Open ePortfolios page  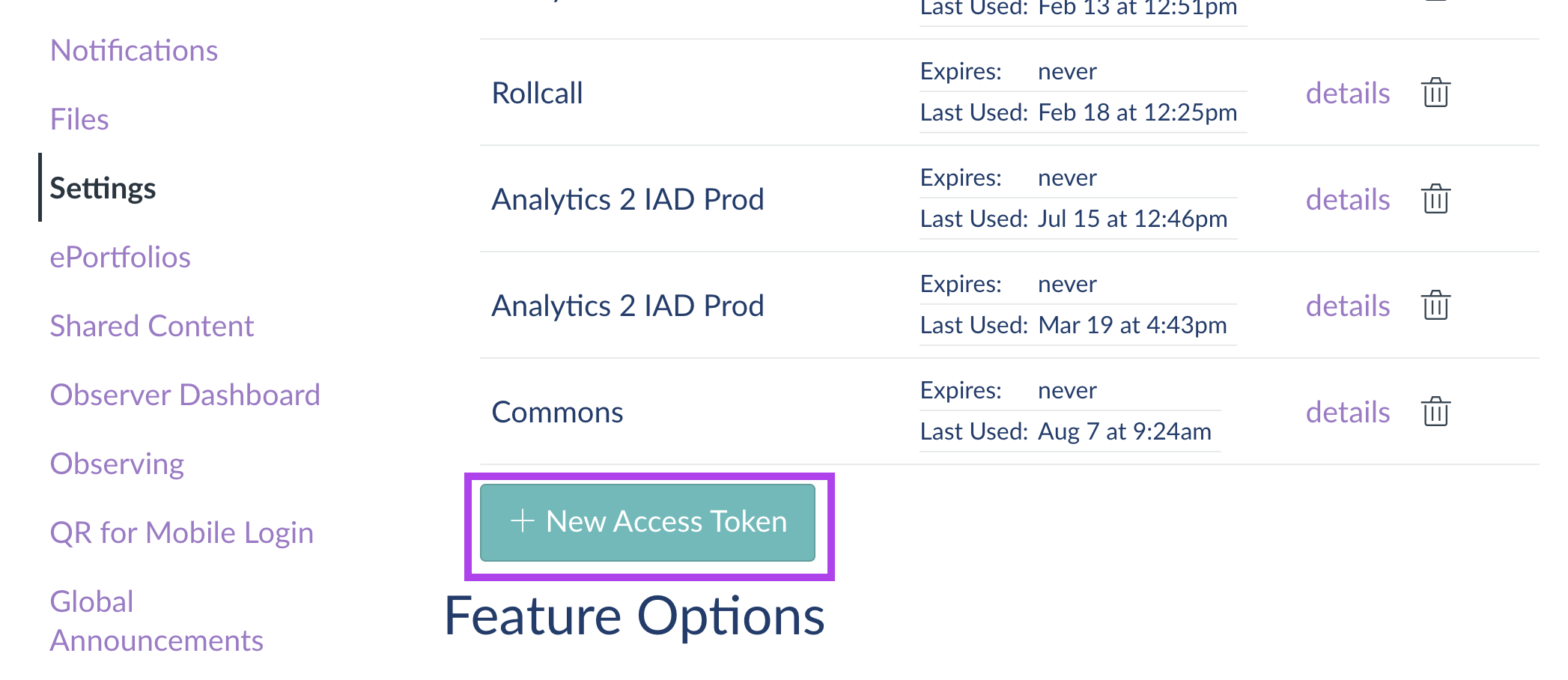[120, 257]
